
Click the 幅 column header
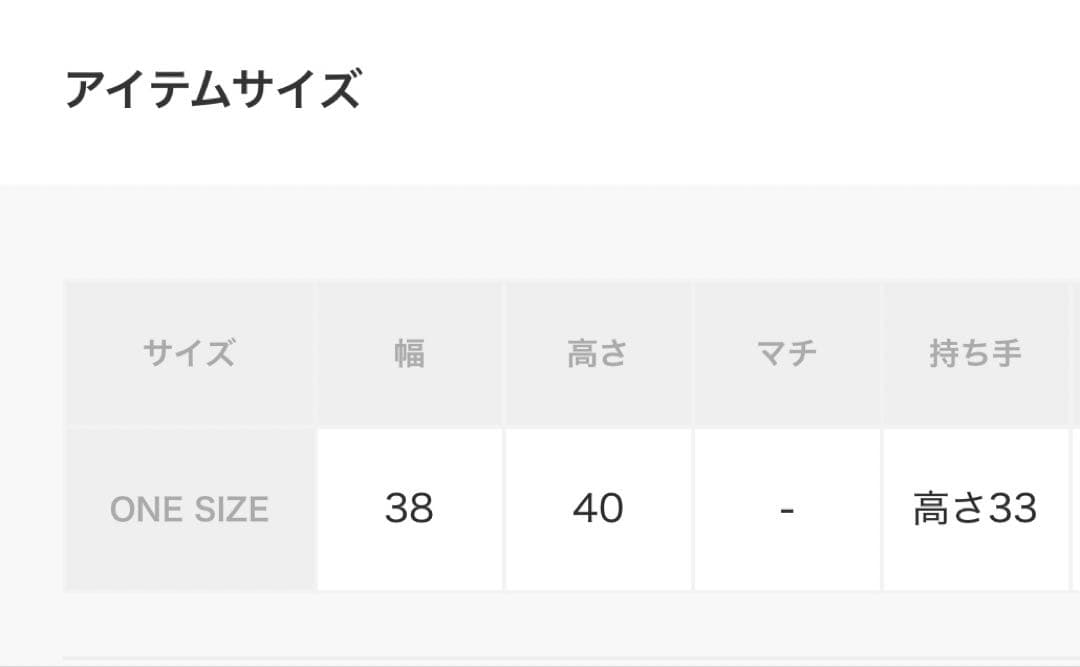409,354
